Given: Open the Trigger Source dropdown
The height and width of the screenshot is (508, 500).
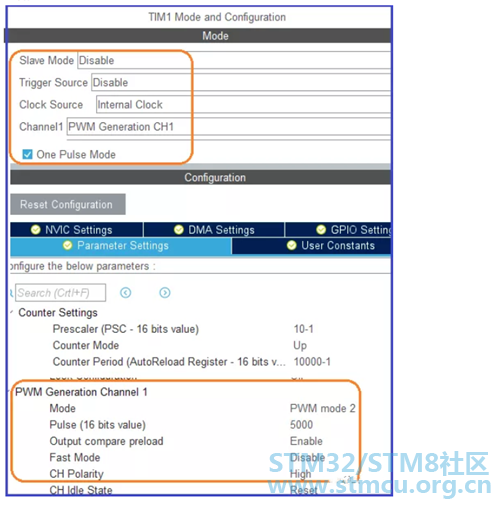Looking at the screenshot, I should click(x=241, y=82).
